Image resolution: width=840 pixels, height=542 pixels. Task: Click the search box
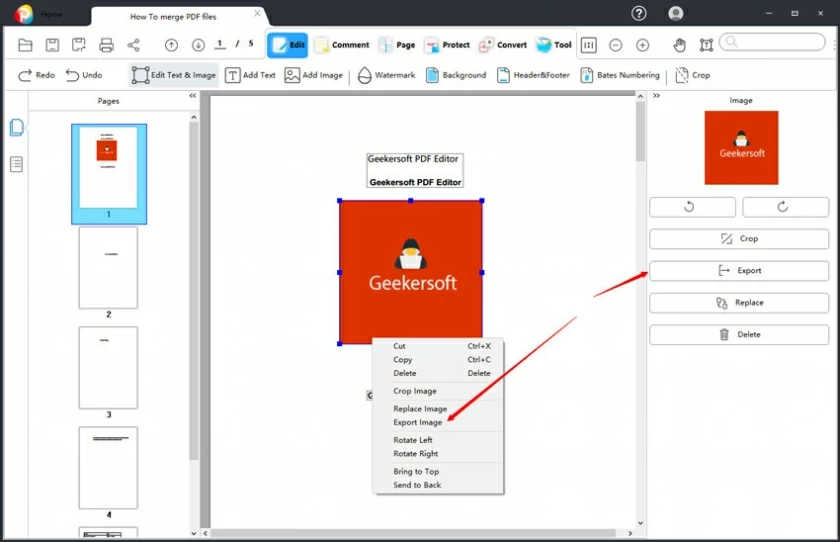[772, 42]
